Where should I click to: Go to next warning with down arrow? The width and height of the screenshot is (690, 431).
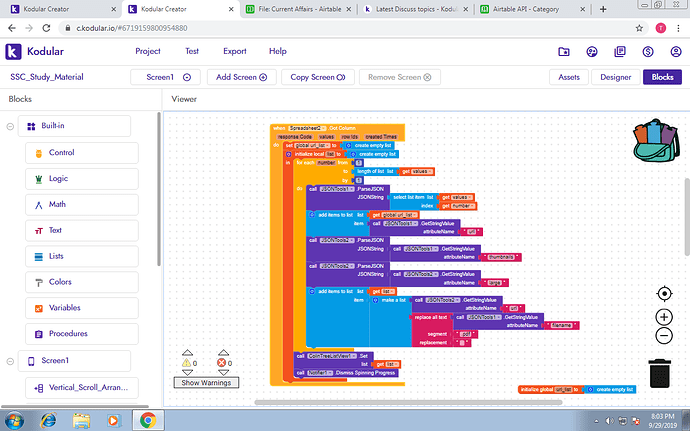[x=187, y=372]
